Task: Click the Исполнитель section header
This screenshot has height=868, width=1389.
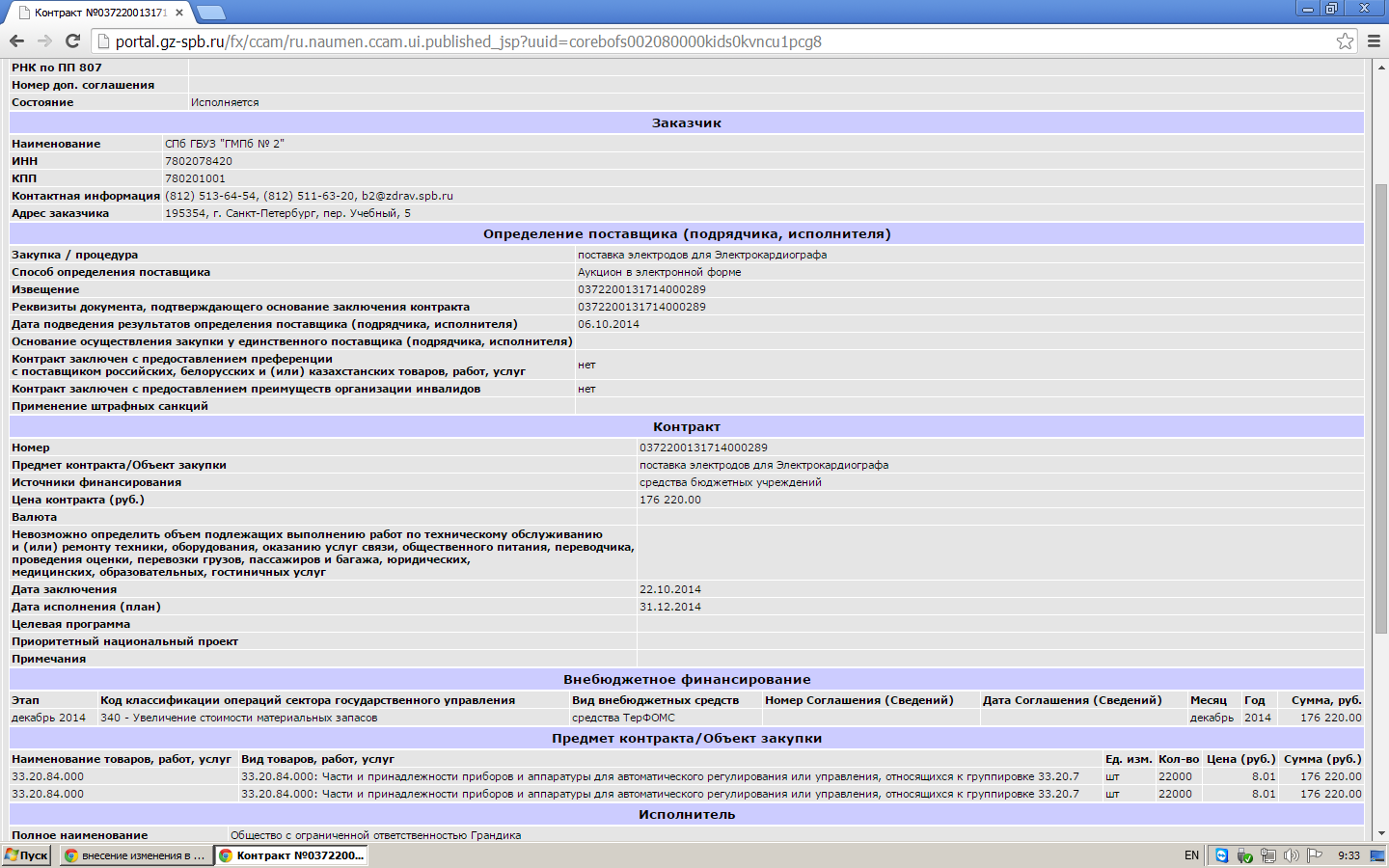Action: [x=687, y=815]
